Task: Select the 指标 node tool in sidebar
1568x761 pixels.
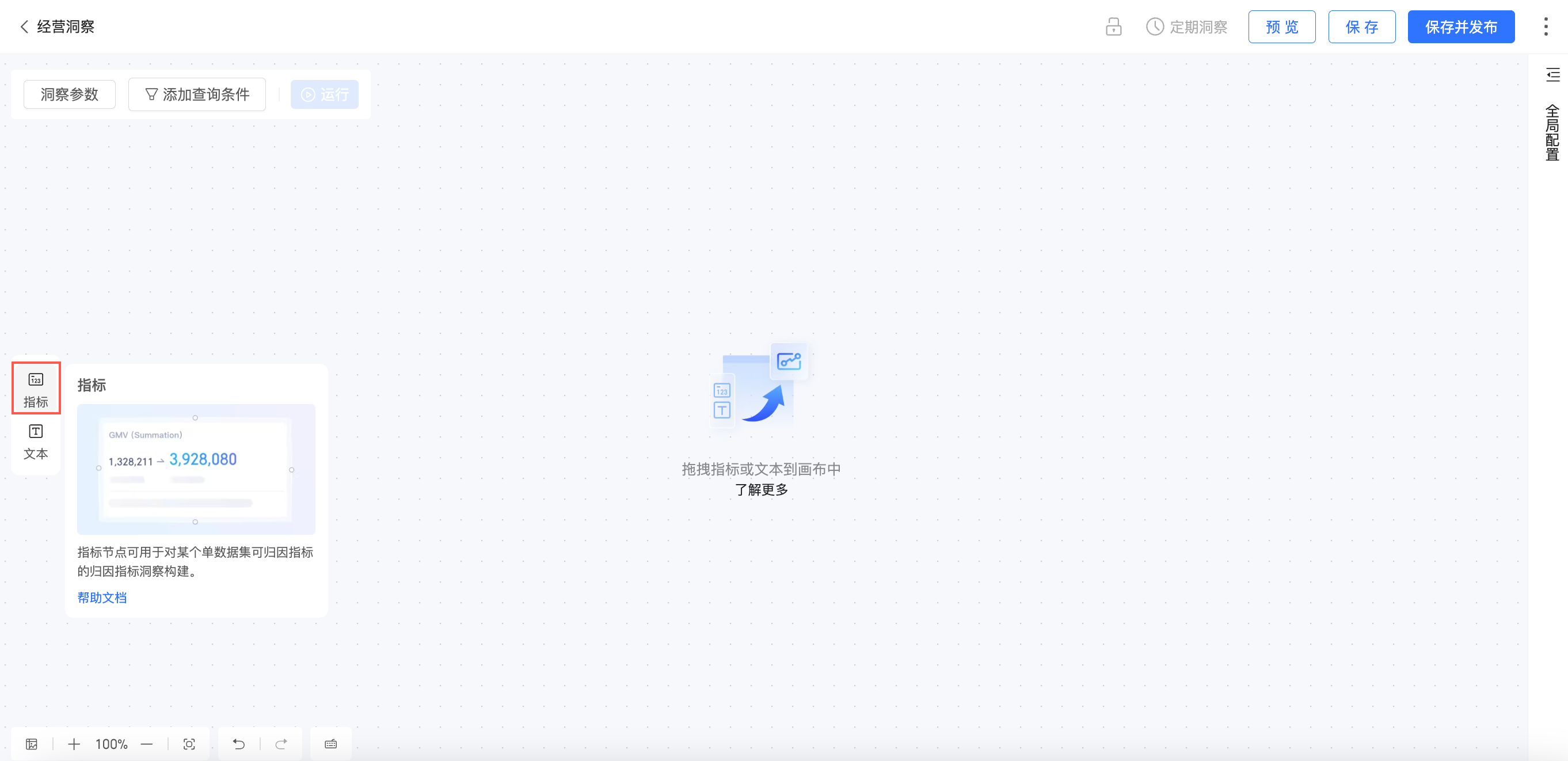Action: coord(36,389)
